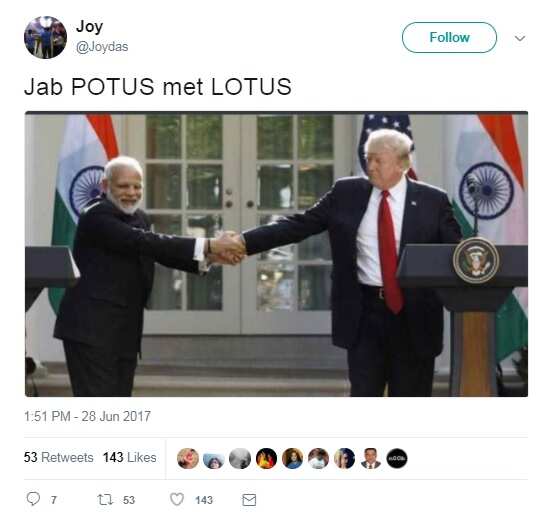
Task: Click the second liker avatar with hat
Action: (x=214, y=458)
